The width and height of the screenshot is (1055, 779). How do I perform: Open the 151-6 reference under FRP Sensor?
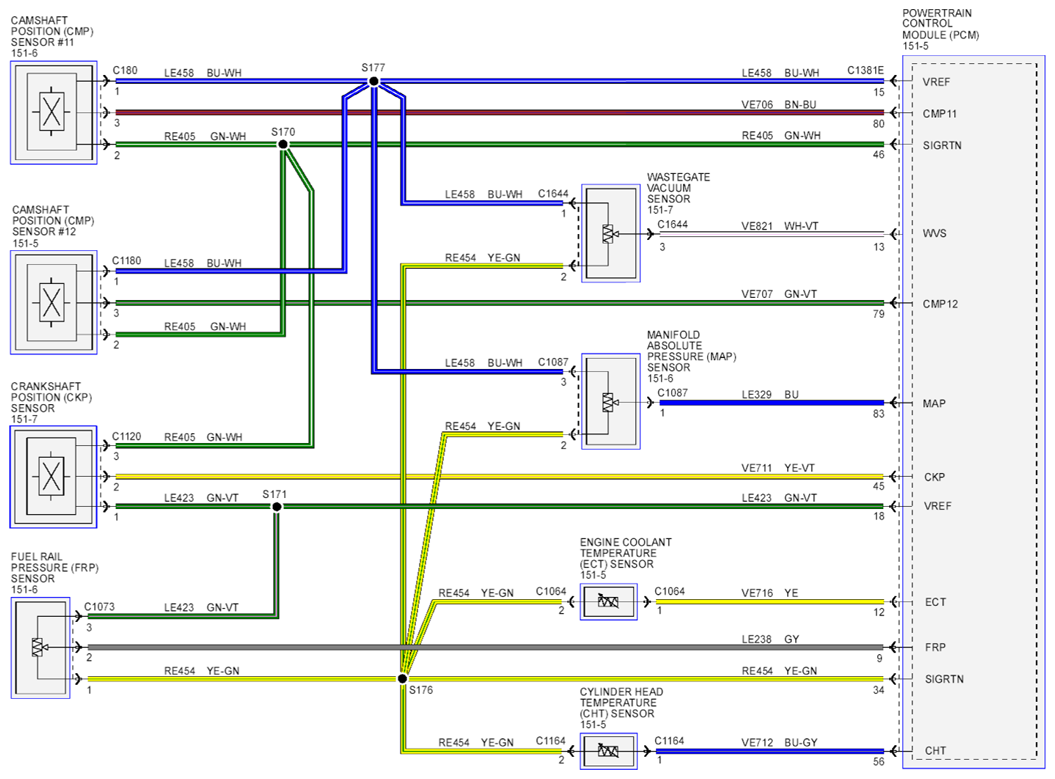click(24, 589)
